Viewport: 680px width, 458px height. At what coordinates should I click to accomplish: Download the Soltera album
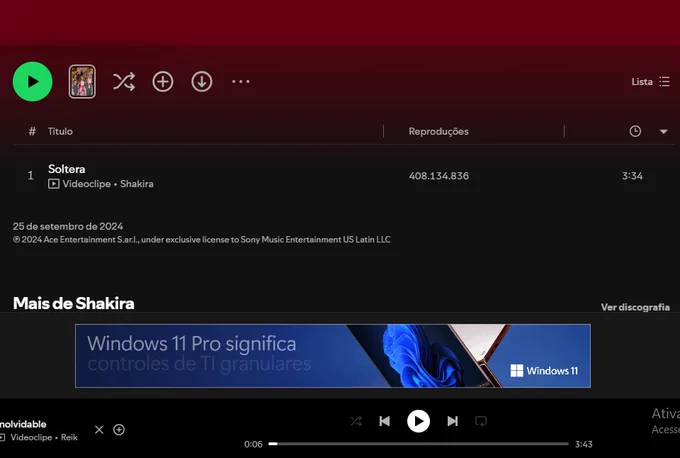[202, 82]
